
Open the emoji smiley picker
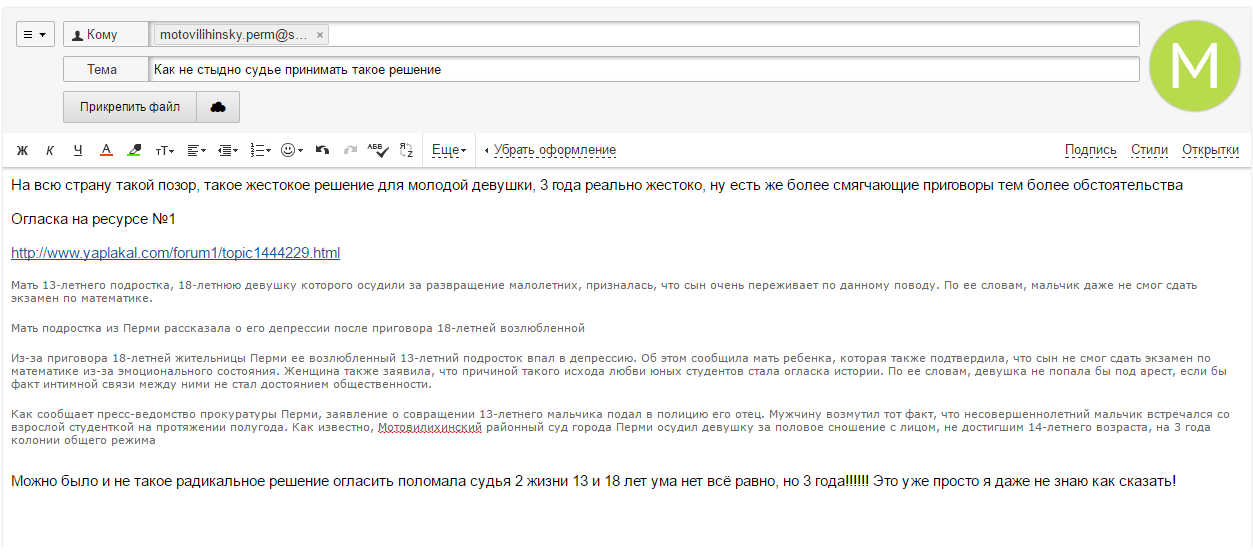tap(291, 150)
